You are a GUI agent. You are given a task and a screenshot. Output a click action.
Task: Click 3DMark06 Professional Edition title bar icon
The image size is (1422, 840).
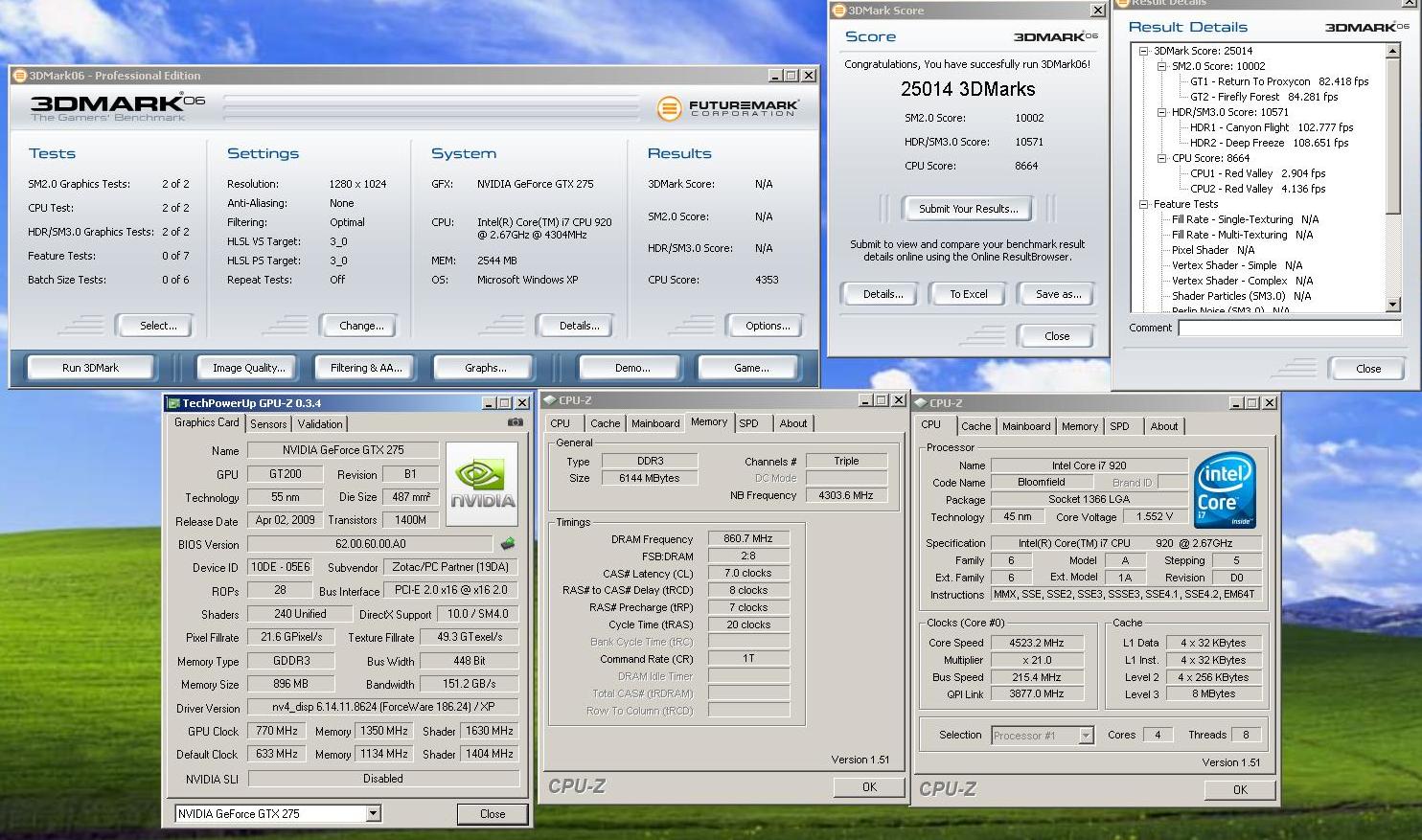(x=19, y=76)
